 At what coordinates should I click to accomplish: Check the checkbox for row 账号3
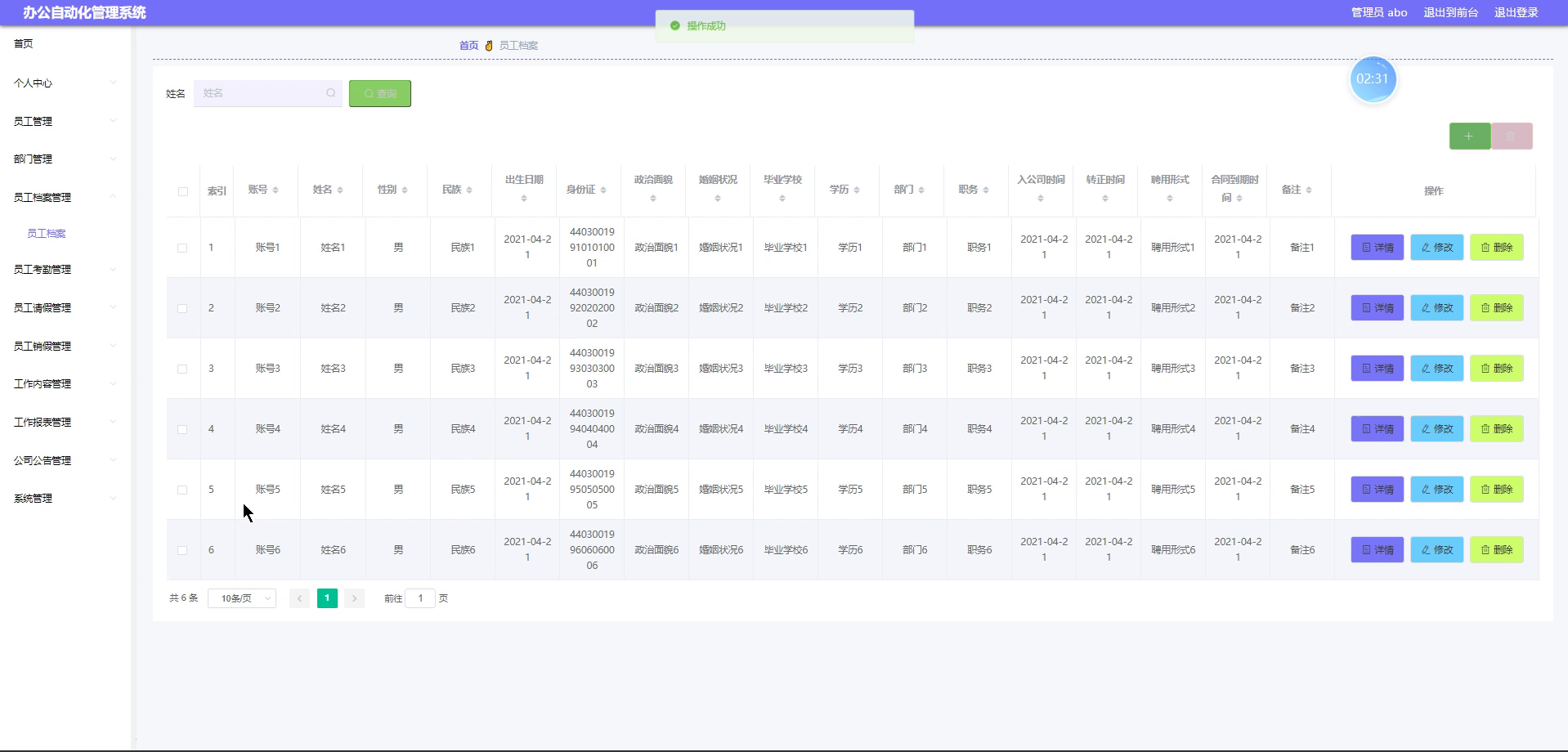click(x=182, y=369)
